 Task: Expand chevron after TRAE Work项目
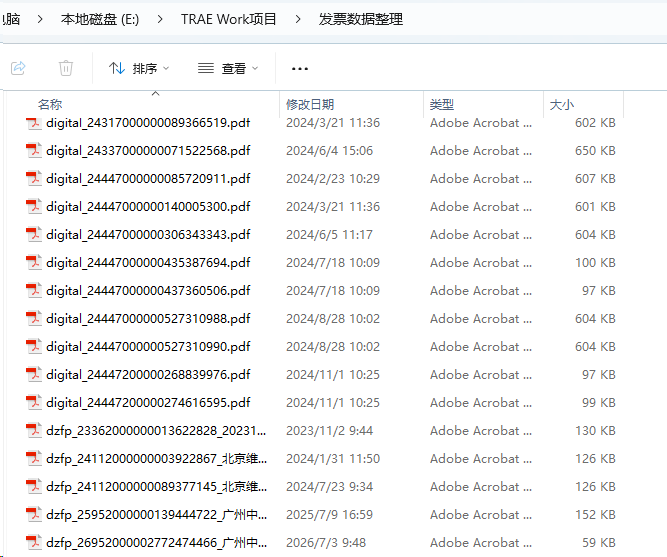tap(298, 19)
